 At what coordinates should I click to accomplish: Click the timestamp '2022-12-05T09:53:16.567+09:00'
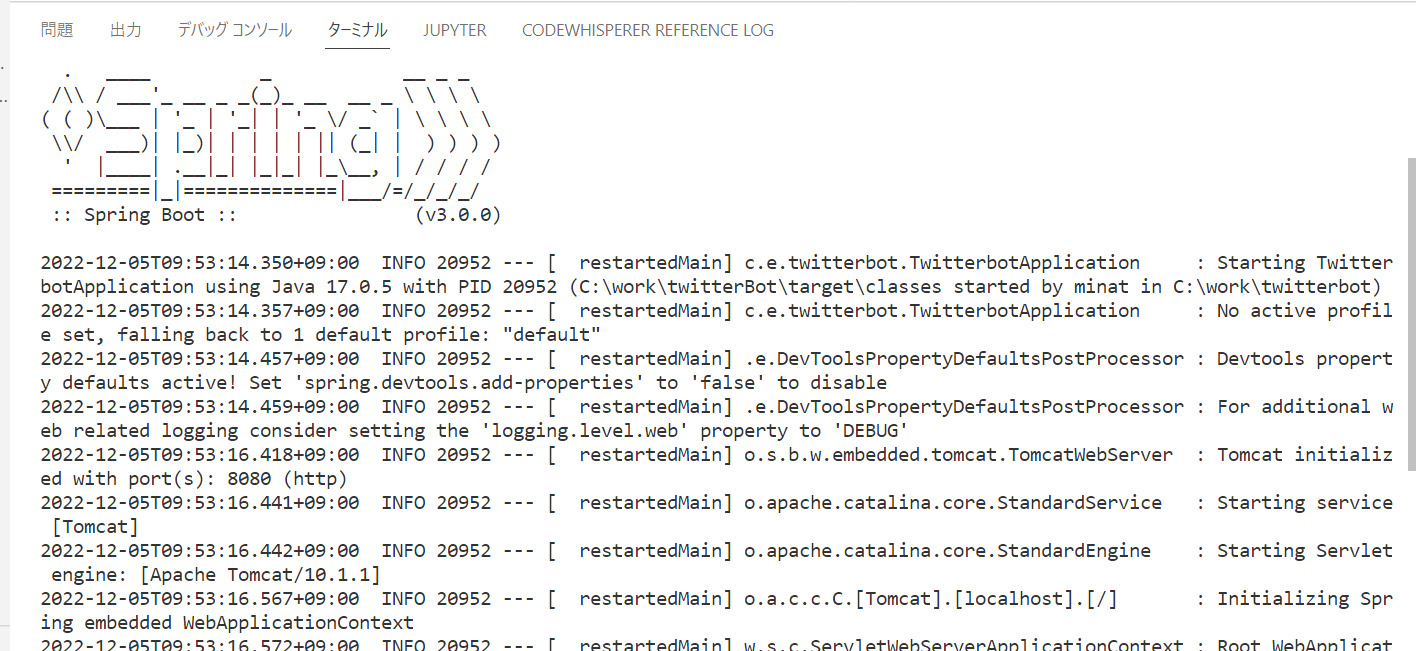(x=200, y=599)
